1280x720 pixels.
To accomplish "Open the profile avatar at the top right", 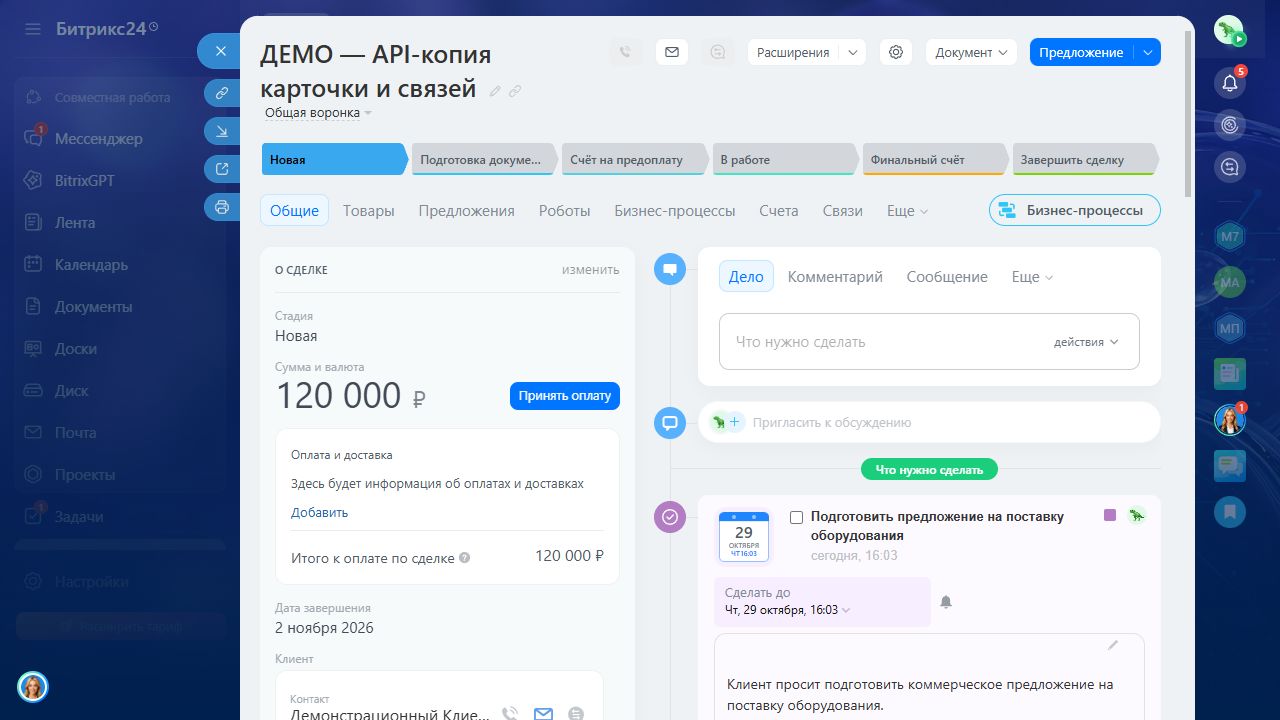I will tap(1230, 30).
